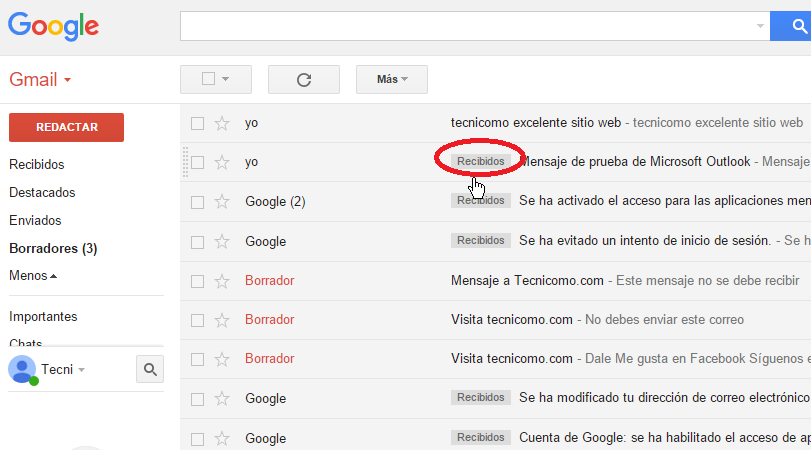This screenshot has height=450, width=811.
Task: Check the 'Se ha modificado tu dirección' email
Action: pos(197,399)
